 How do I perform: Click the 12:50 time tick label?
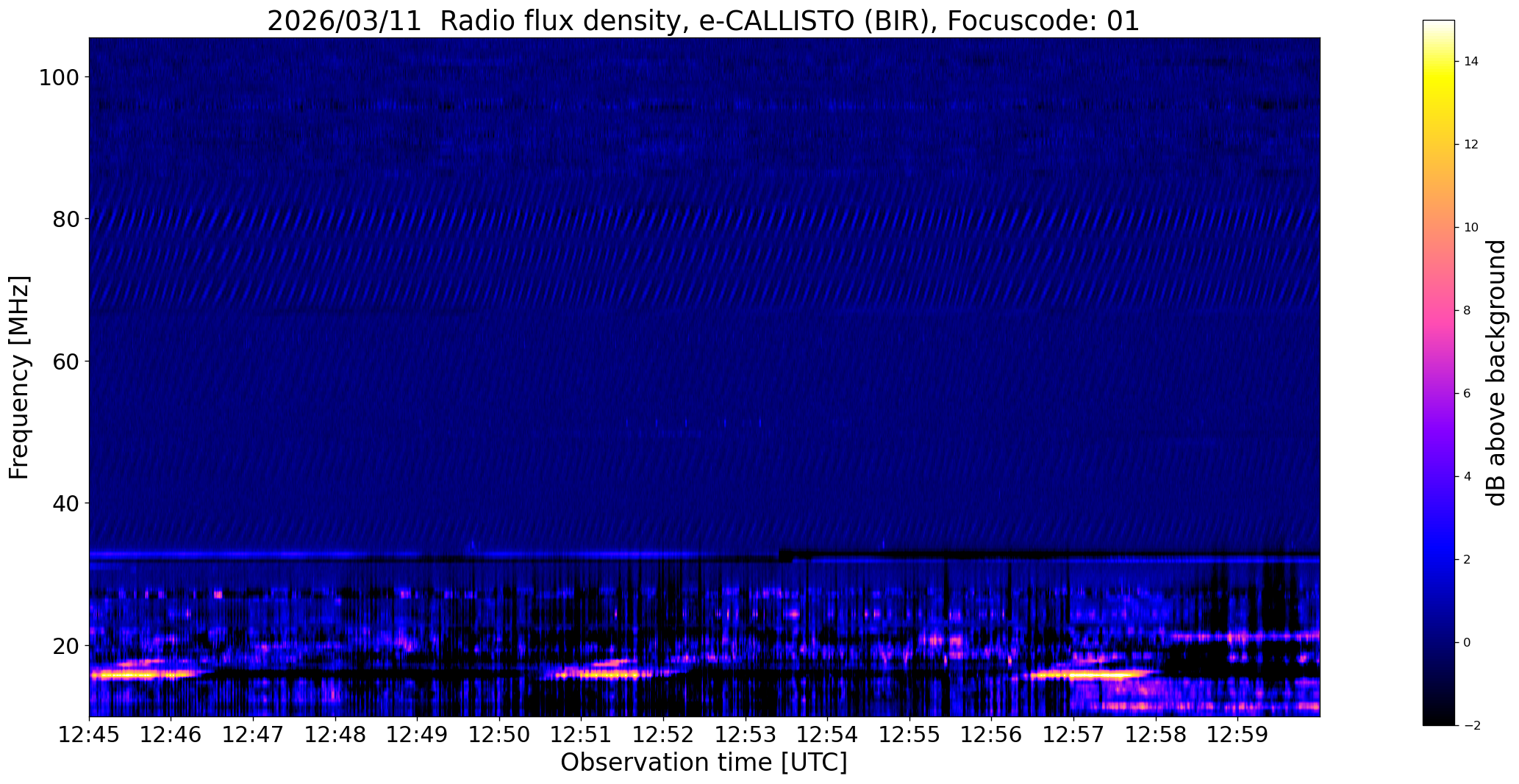[x=499, y=734]
